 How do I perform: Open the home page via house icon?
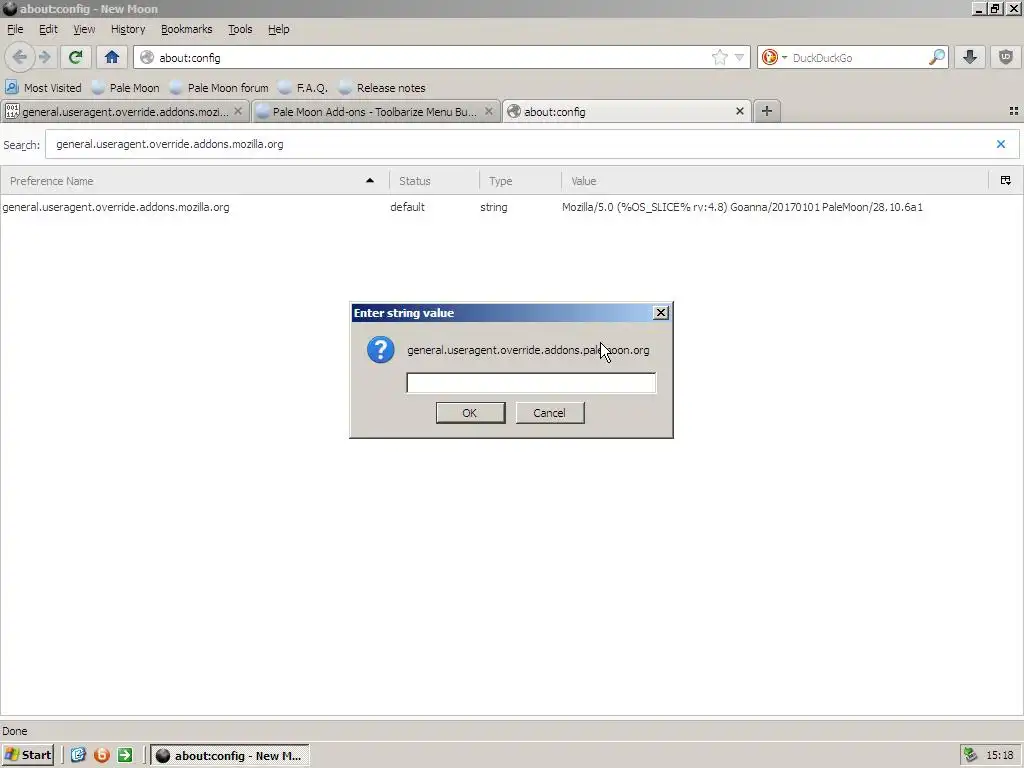click(x=112, y=57)
